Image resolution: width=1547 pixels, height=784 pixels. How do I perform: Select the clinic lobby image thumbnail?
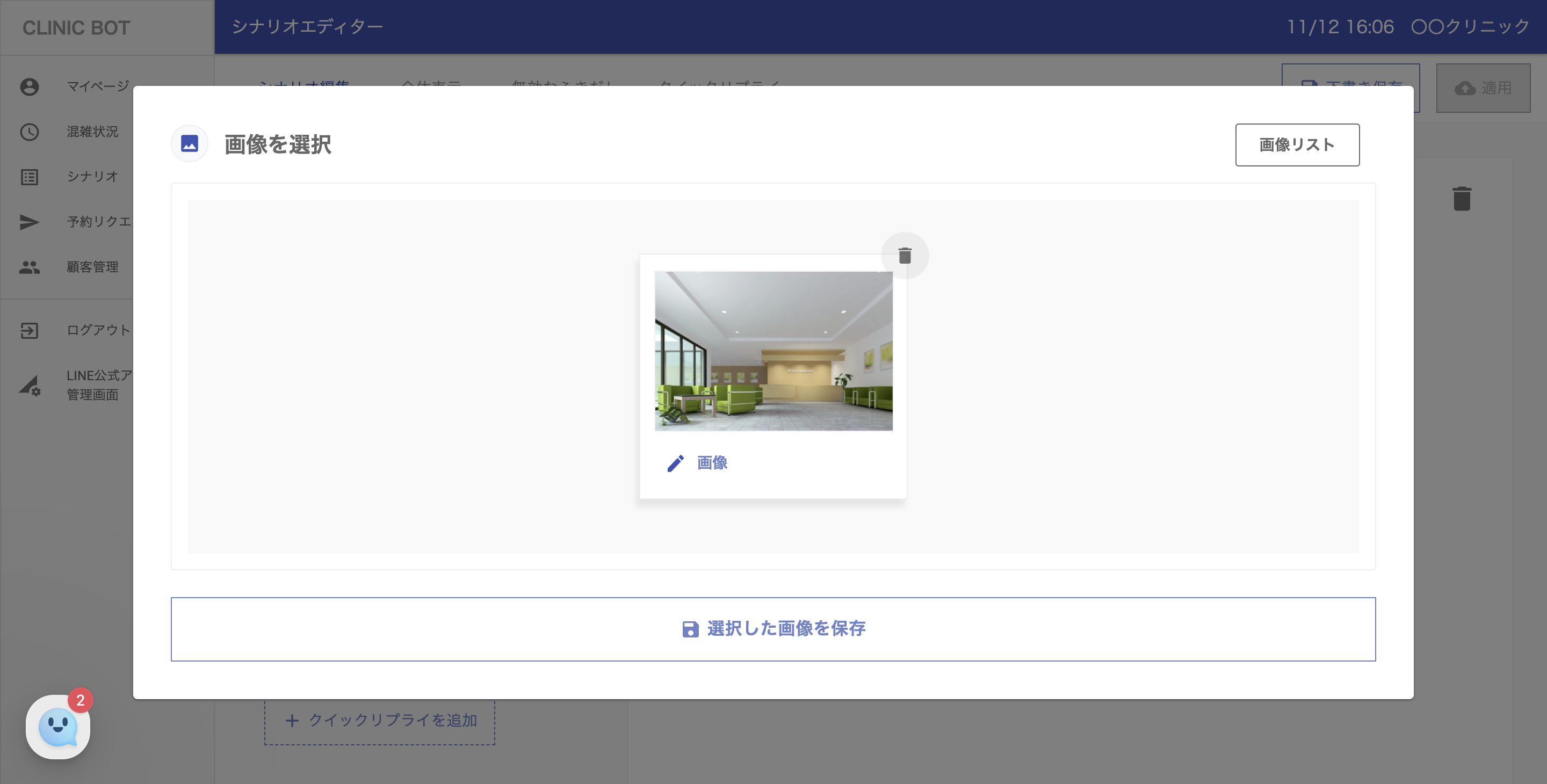click(773, 351)
